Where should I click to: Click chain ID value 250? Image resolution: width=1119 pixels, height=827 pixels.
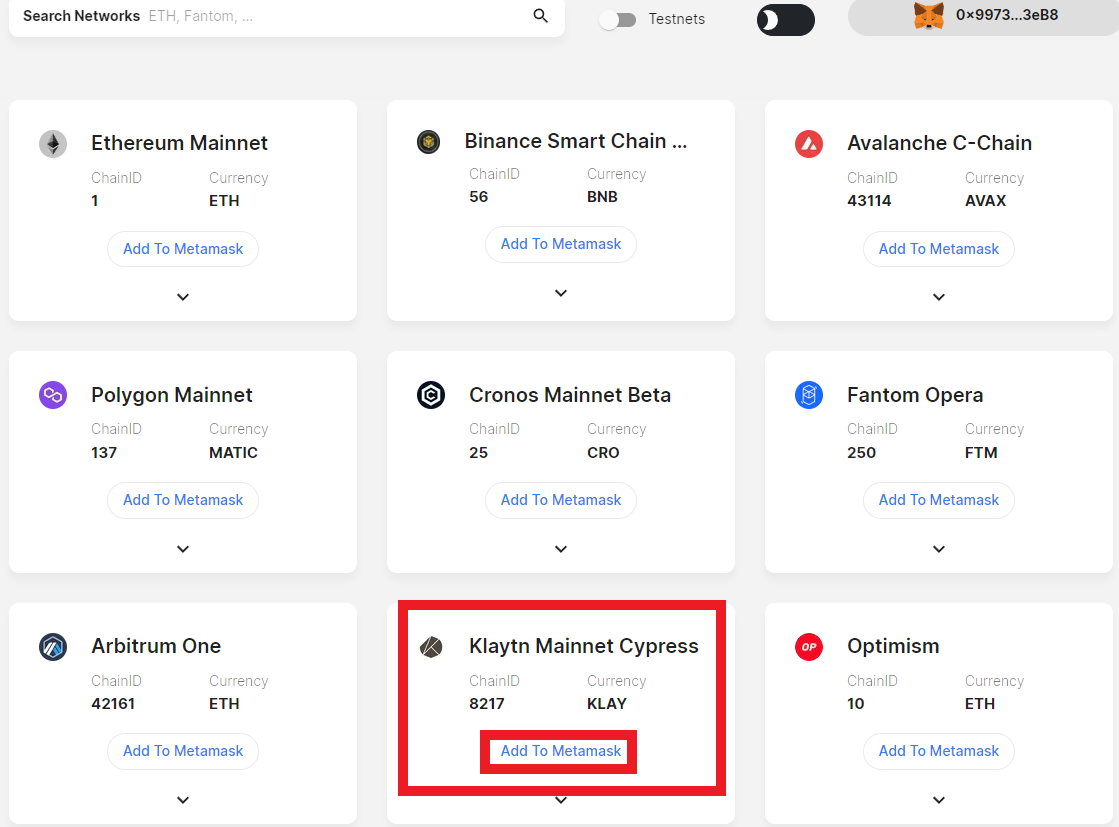[x=861, y=453]
